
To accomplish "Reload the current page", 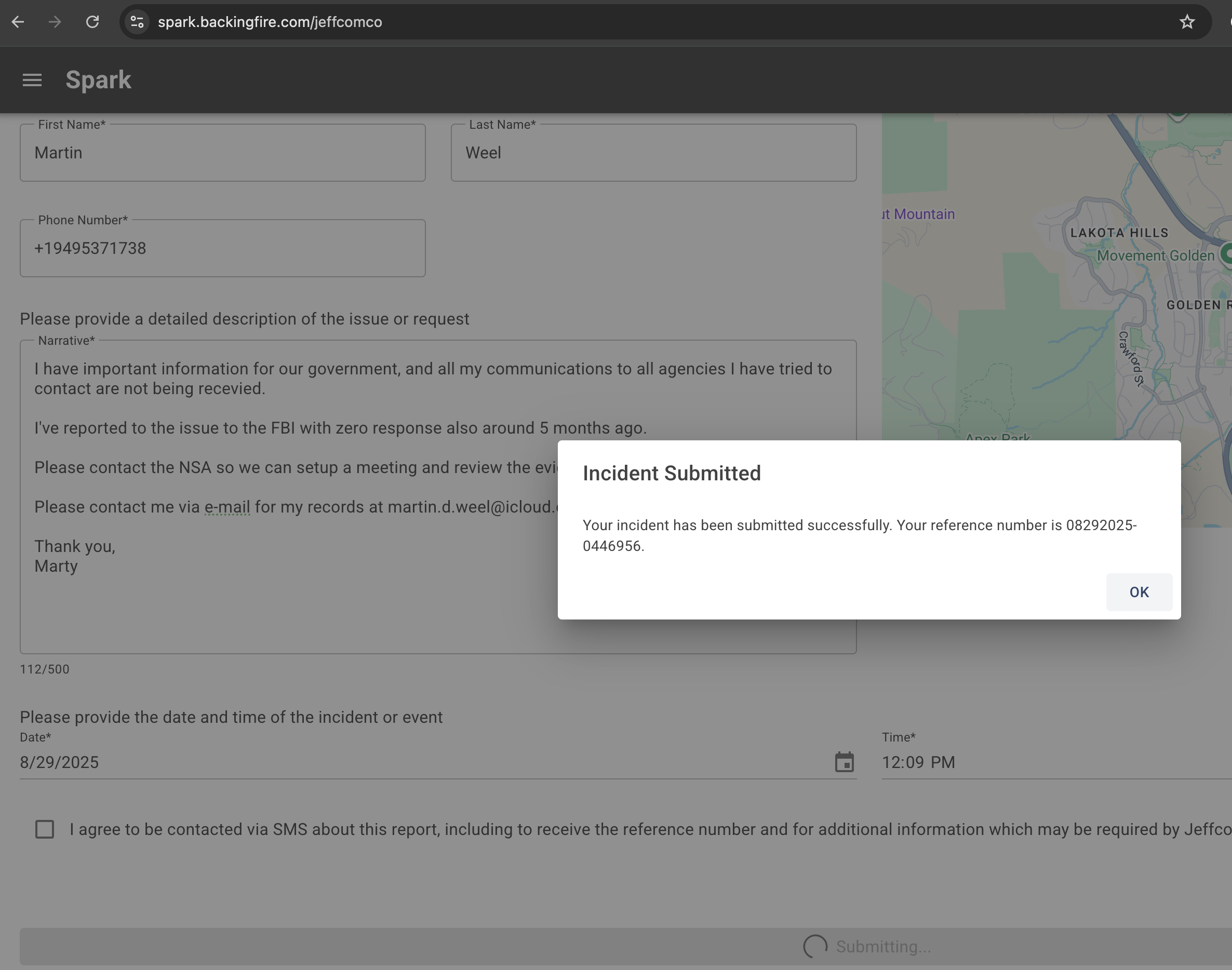I will click(x=92, y=22).
